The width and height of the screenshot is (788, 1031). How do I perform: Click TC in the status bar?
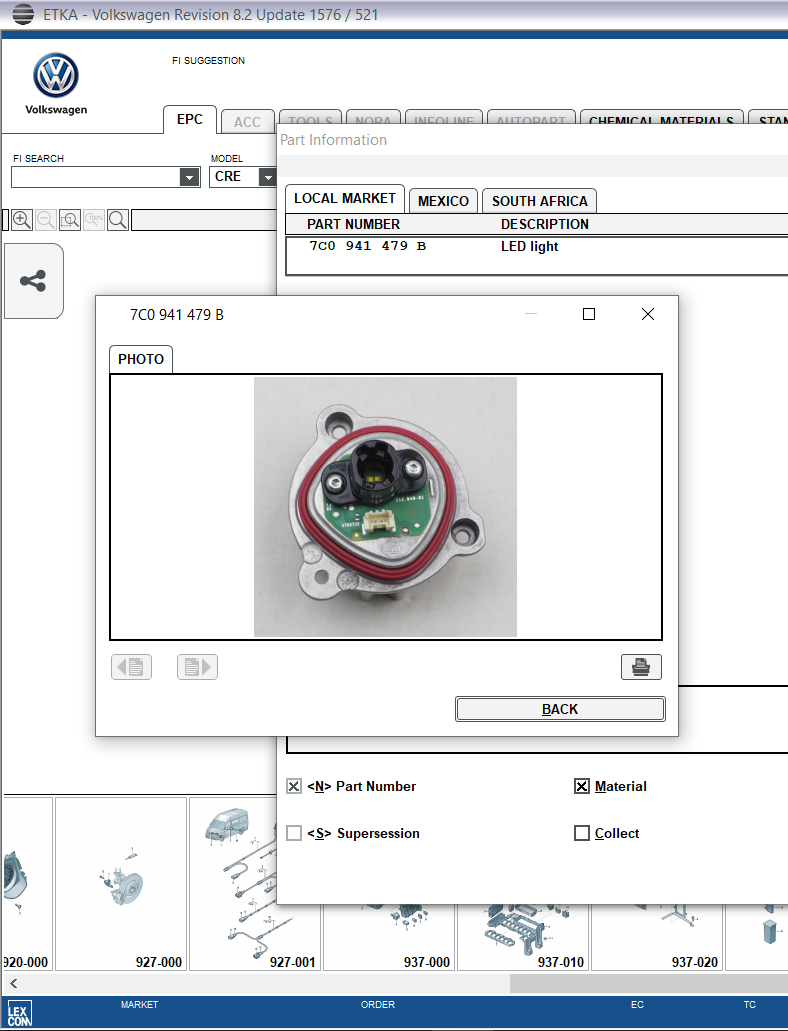(750, 1005)
